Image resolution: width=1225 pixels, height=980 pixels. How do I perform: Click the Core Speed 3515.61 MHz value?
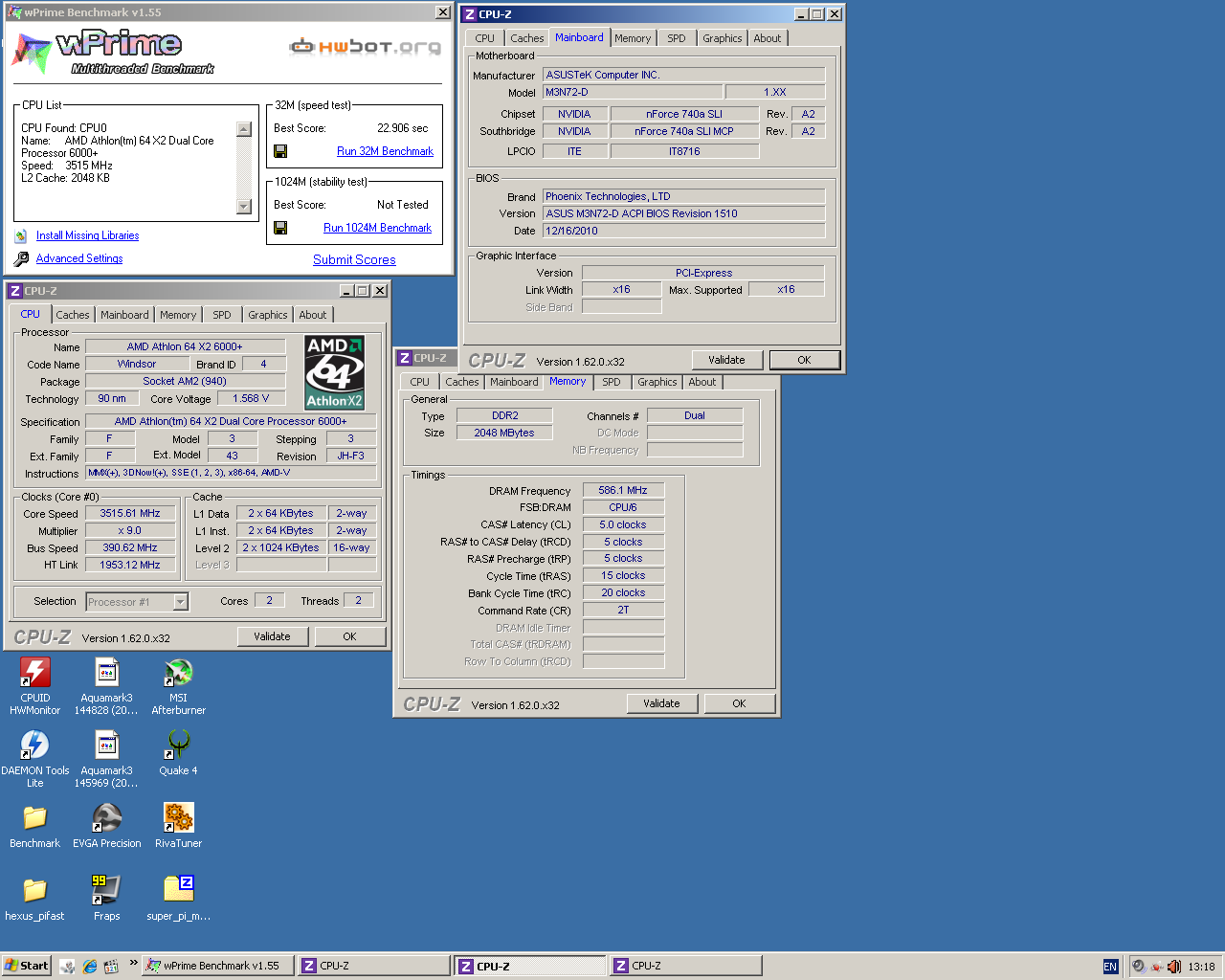coord(130,514)
